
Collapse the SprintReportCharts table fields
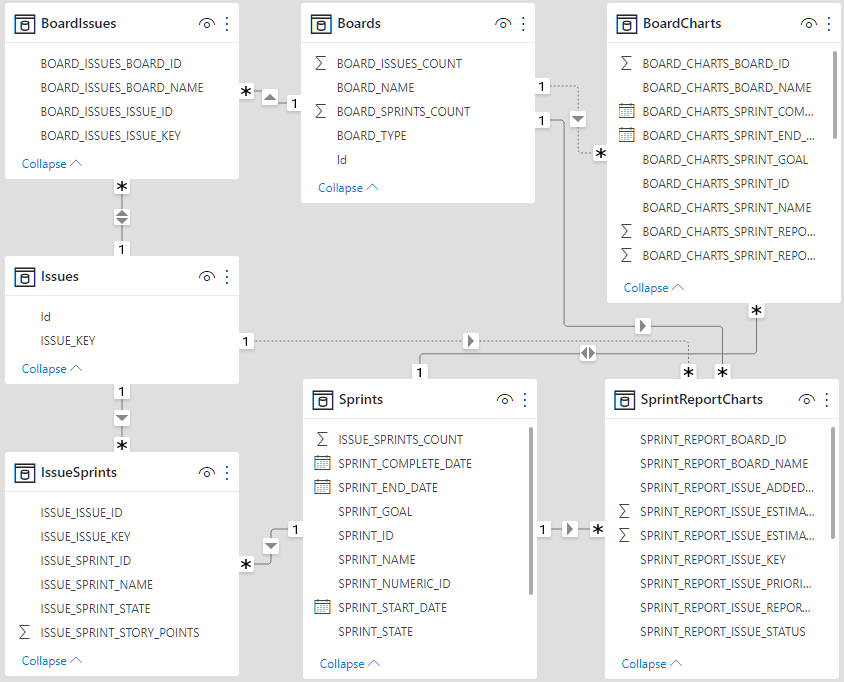pyautogui.click(x=652, y=664)
